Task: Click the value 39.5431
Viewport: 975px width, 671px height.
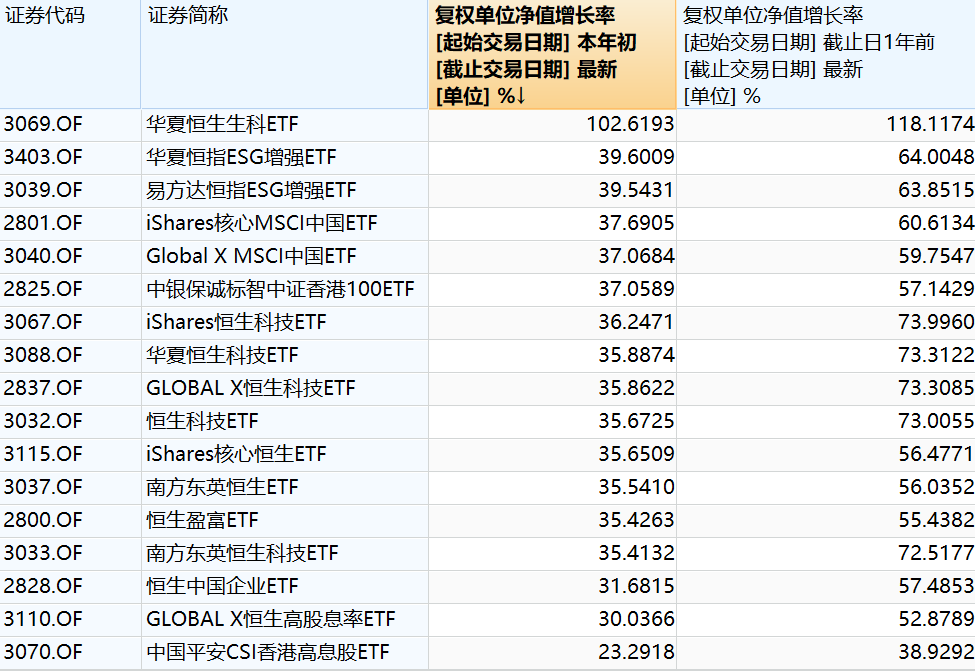Action: point(636,190)
